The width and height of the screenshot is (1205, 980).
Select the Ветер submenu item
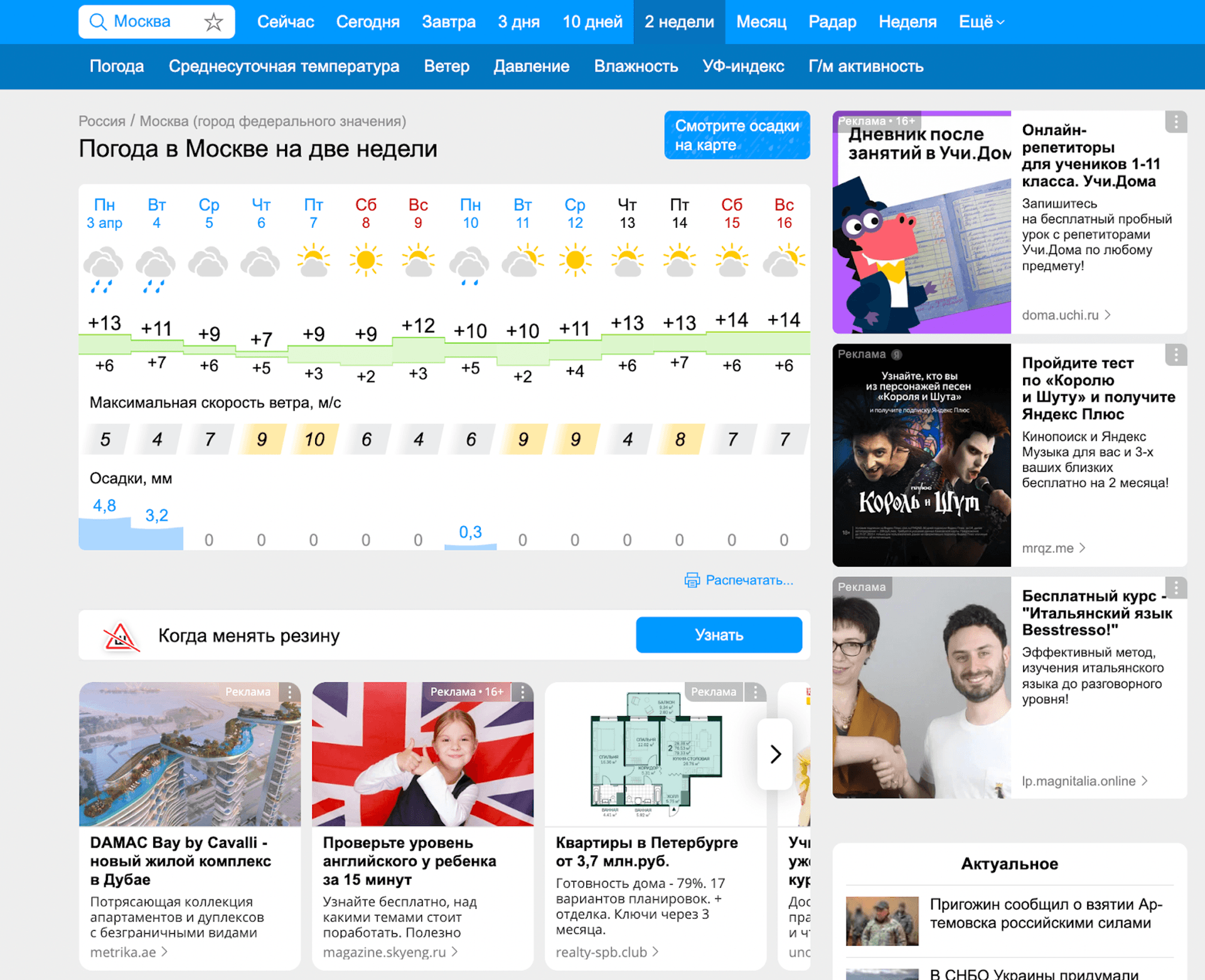pyautogui.click(x=446, y=67)
